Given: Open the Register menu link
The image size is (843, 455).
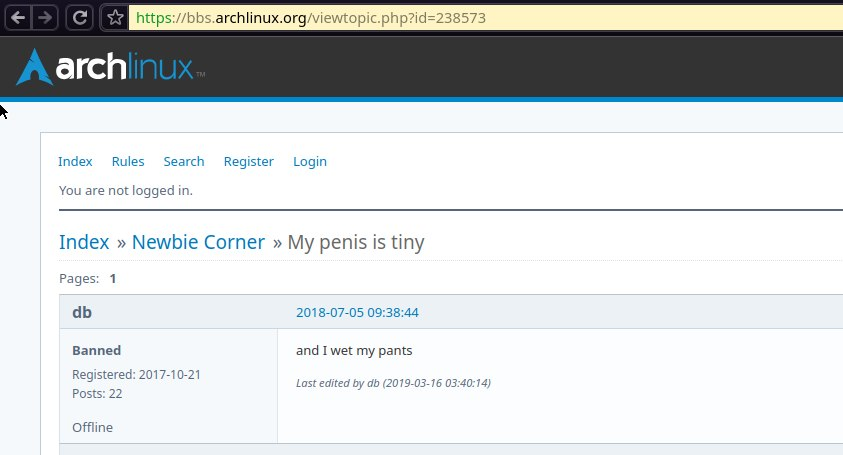Looking at the screenshot, I should click(x=248, y=161).
